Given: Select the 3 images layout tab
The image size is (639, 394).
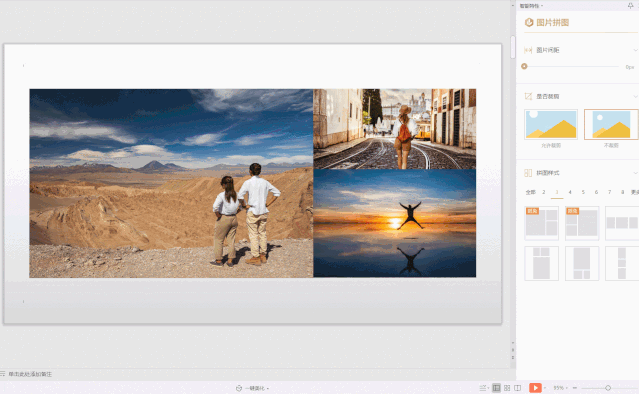Looking at the screenshot, I should pyautogui.click(x=557, y=192).
